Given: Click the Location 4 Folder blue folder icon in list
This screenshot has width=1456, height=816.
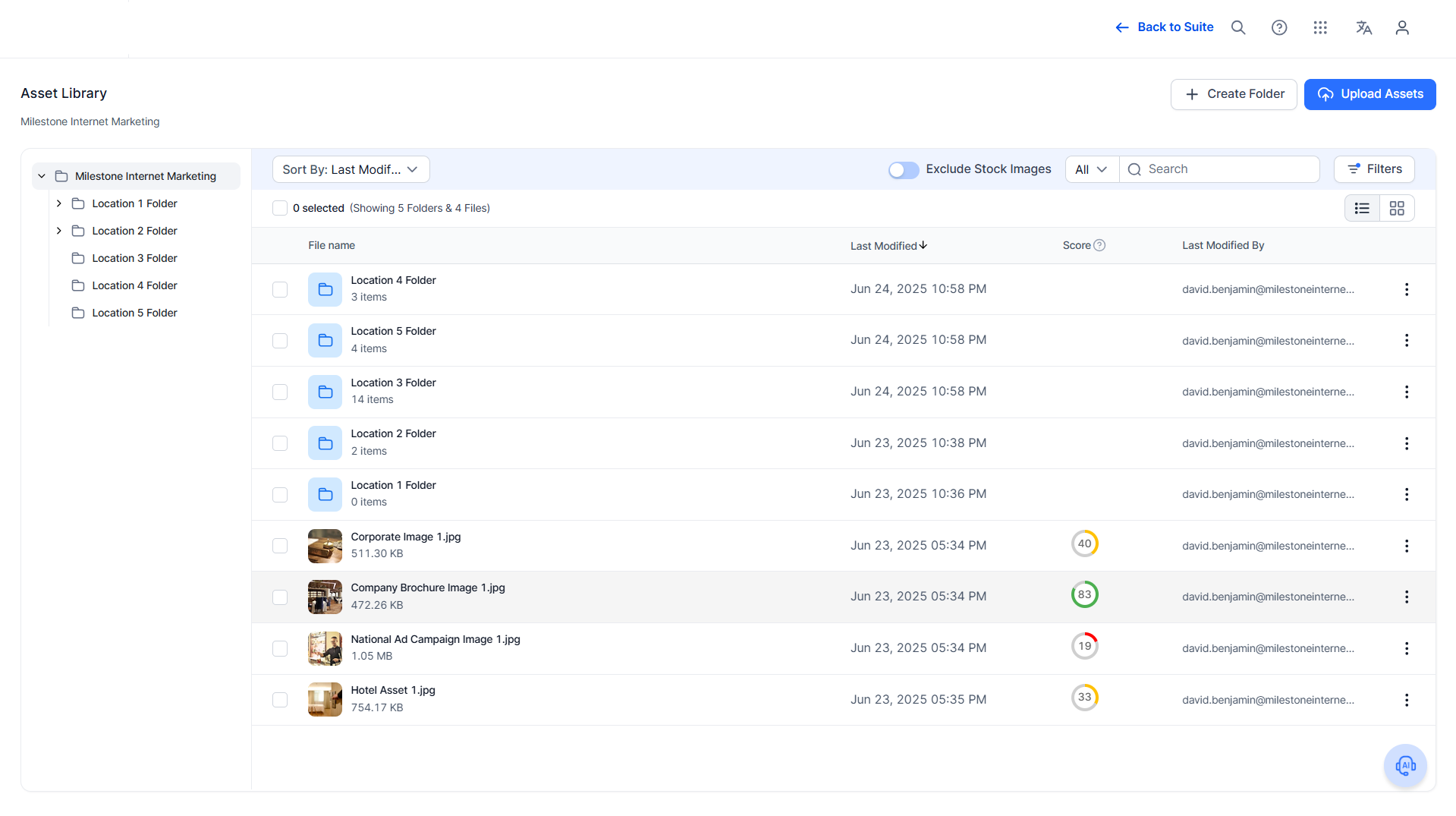Looking at the screenshot, I should [325, 289].
